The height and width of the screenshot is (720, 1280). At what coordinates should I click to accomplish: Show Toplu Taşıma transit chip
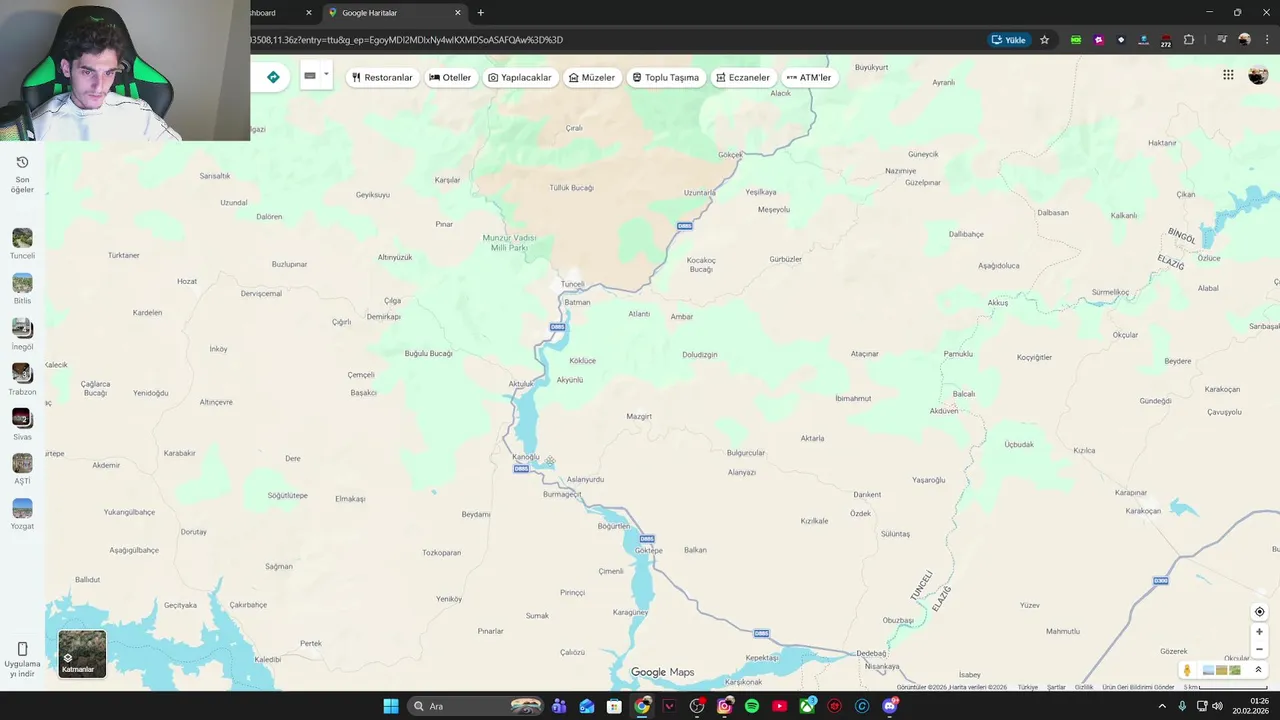point(666,77)
